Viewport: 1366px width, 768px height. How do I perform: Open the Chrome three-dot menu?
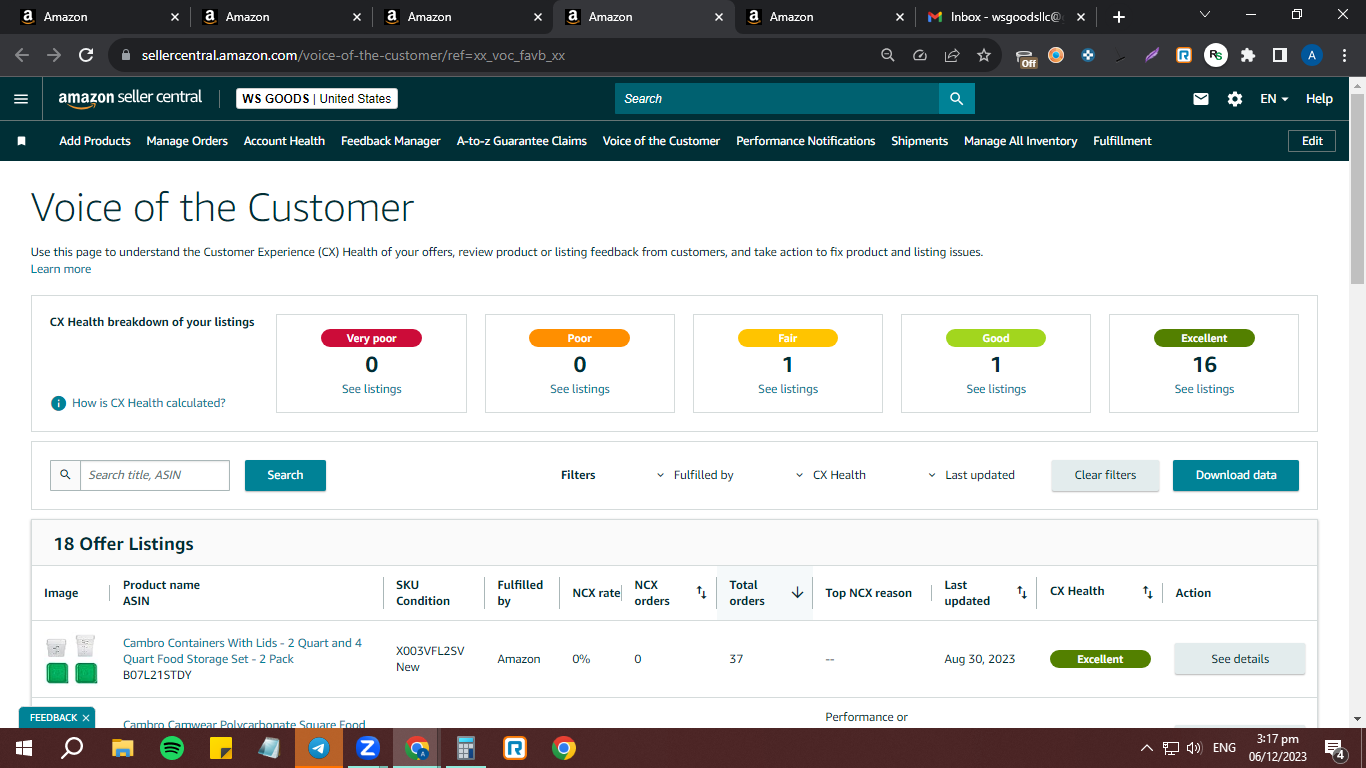[x=1343, y=56]
